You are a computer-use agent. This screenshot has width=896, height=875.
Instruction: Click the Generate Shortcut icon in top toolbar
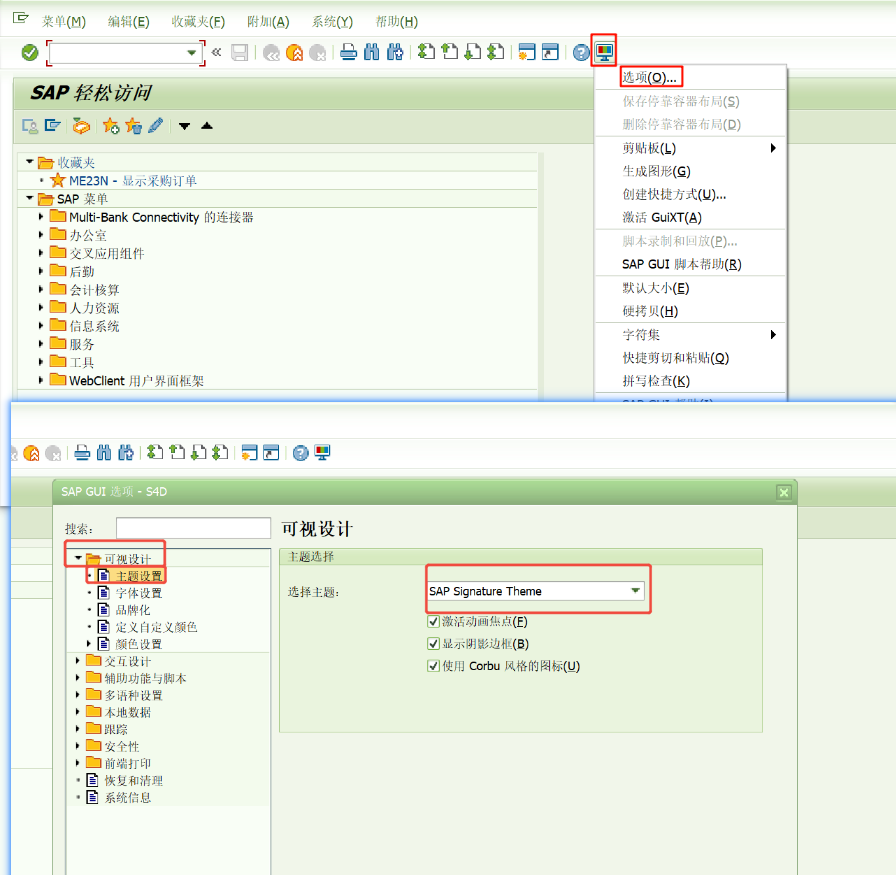pos(550,52)
